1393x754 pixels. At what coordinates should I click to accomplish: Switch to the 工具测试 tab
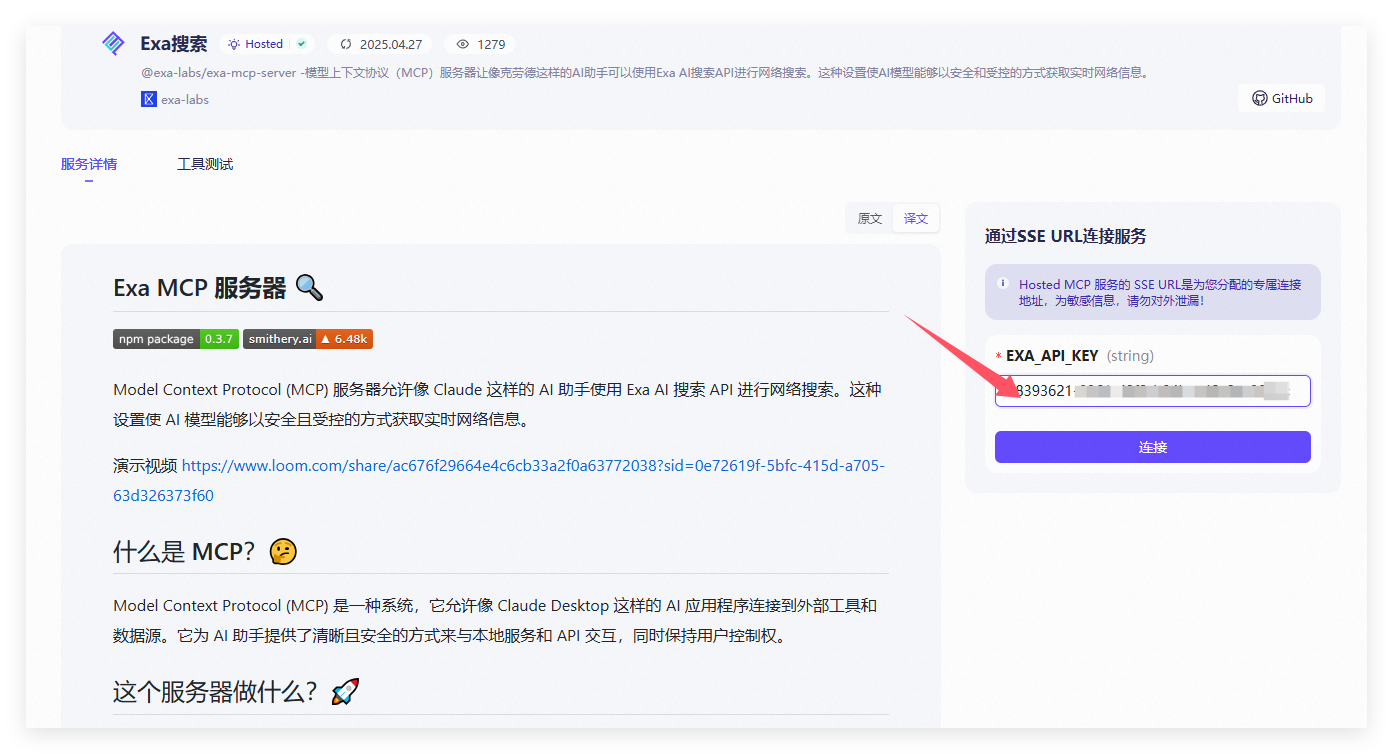point(205,164)
